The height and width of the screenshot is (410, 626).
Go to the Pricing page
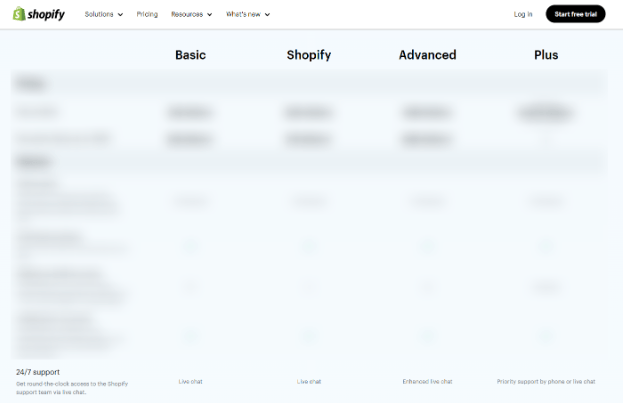[147, 14]
